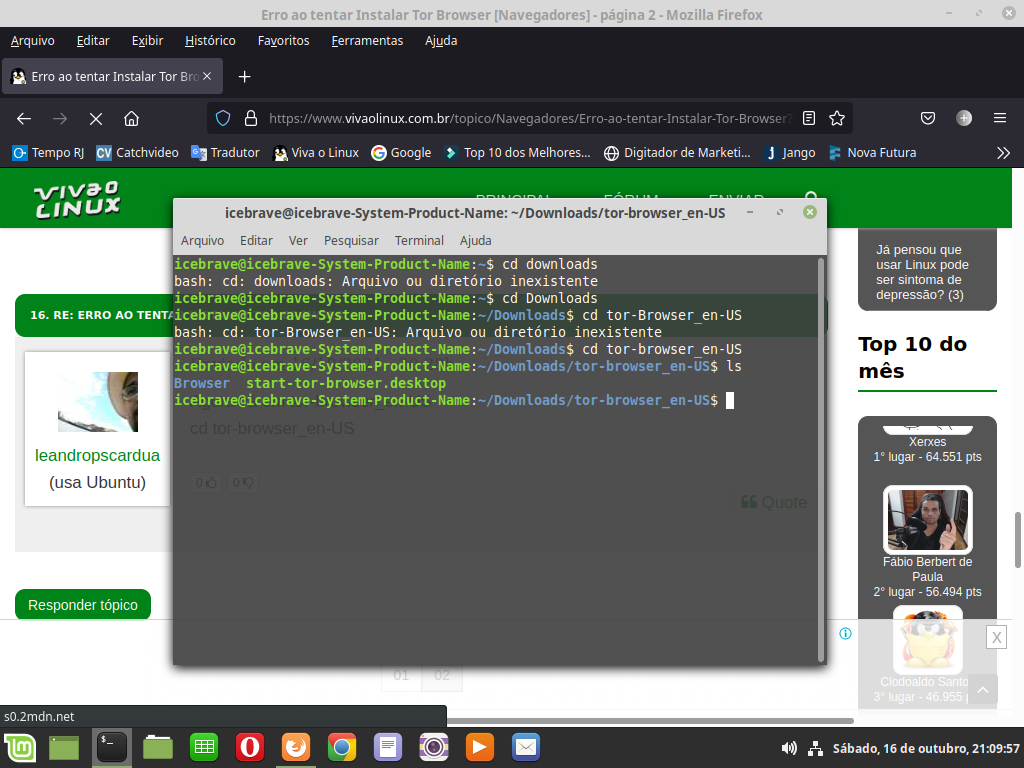Open the file manager from the taskbar
Screen dimensions: 1024x768
coord(158,748)
